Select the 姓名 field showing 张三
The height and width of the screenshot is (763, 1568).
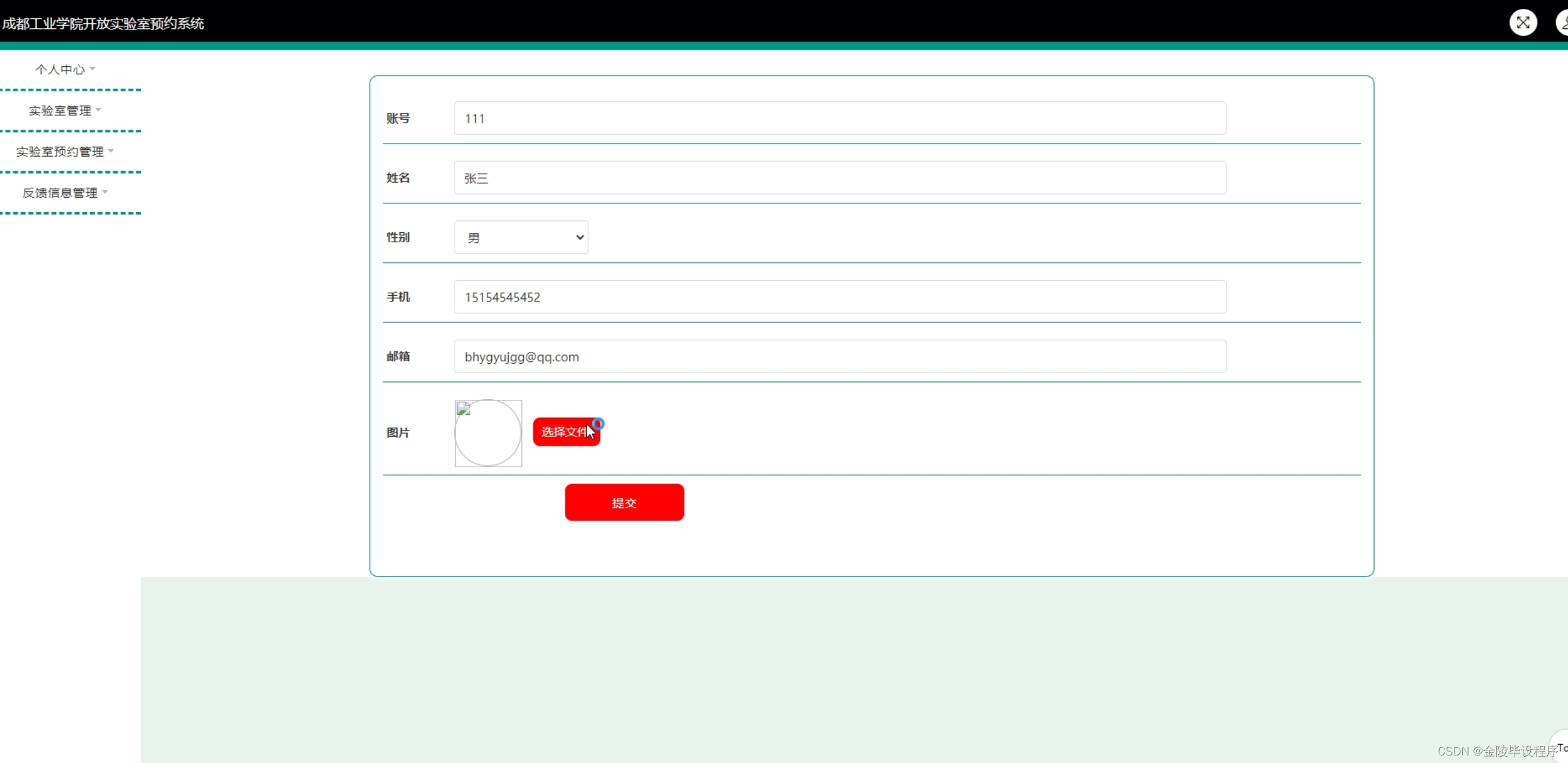point(840,178)
